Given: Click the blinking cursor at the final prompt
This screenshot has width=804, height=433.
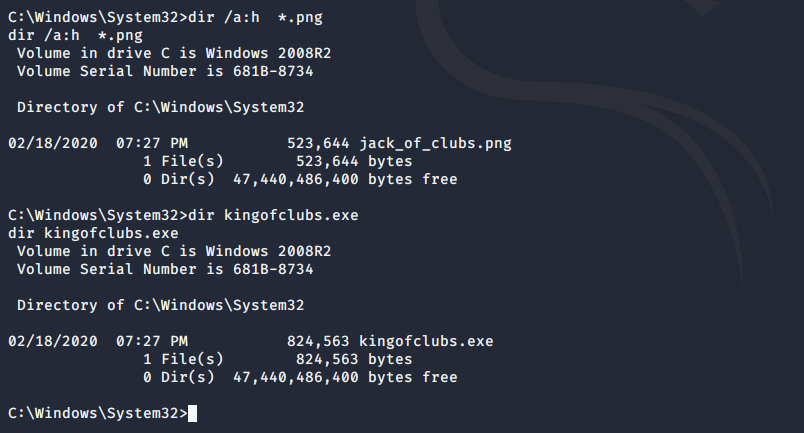Looking at the screenshot, I should (192, 414).
